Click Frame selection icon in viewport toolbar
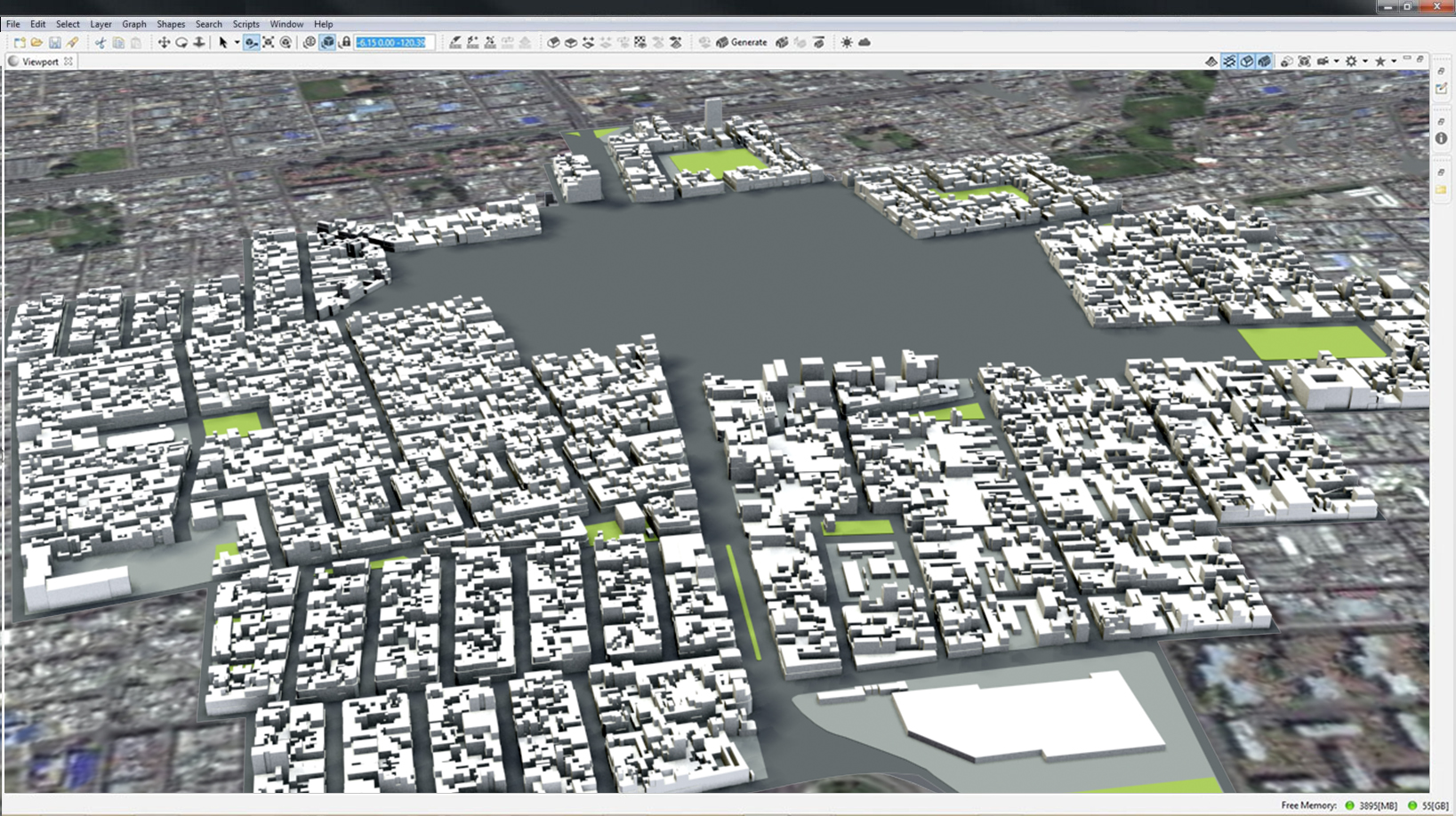Screen dimensions: 1456x816 pyautogui.click(x=1304, y=61)
